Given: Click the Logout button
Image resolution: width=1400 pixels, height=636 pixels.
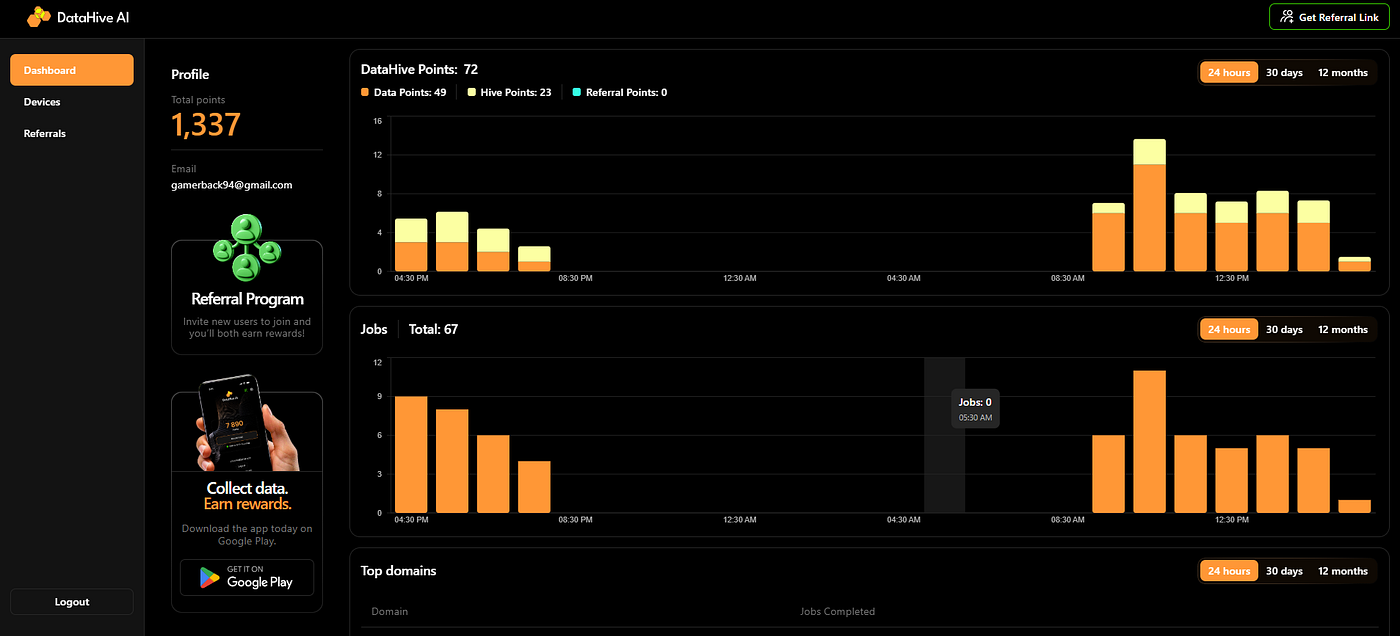Looking at the screenshot, I should [72, 602].
